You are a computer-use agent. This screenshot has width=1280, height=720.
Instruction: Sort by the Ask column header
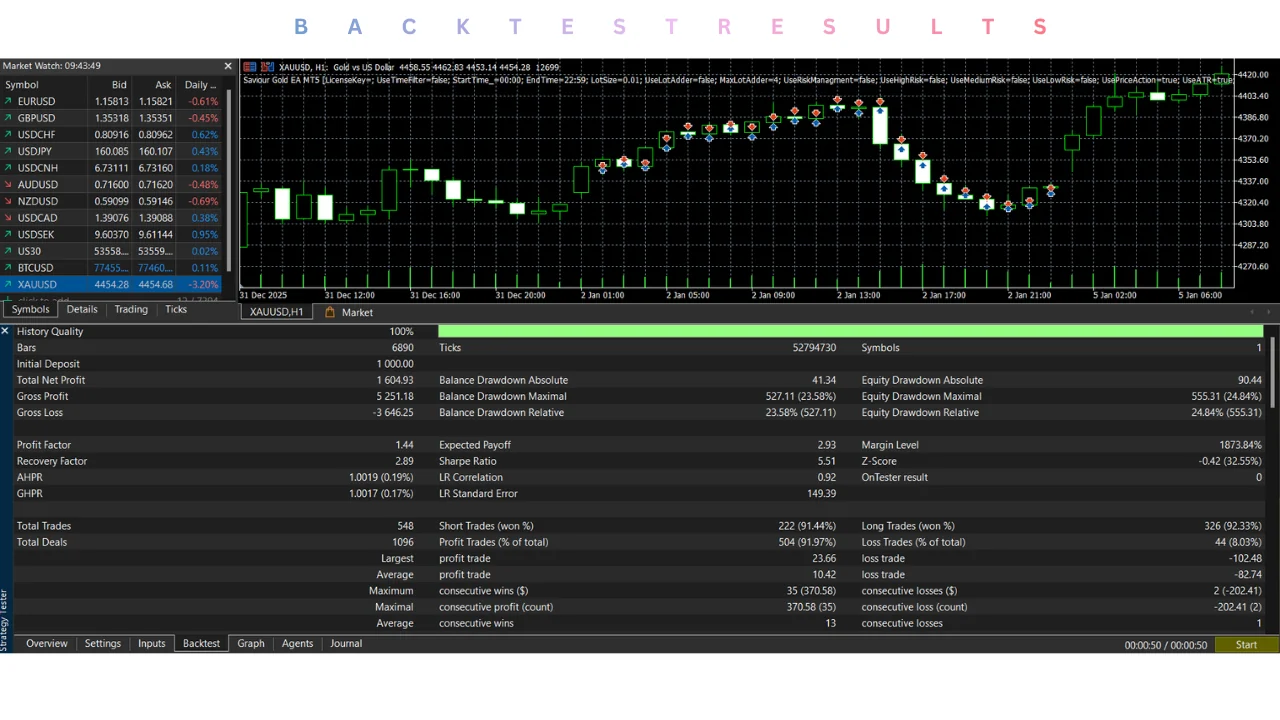155,85
